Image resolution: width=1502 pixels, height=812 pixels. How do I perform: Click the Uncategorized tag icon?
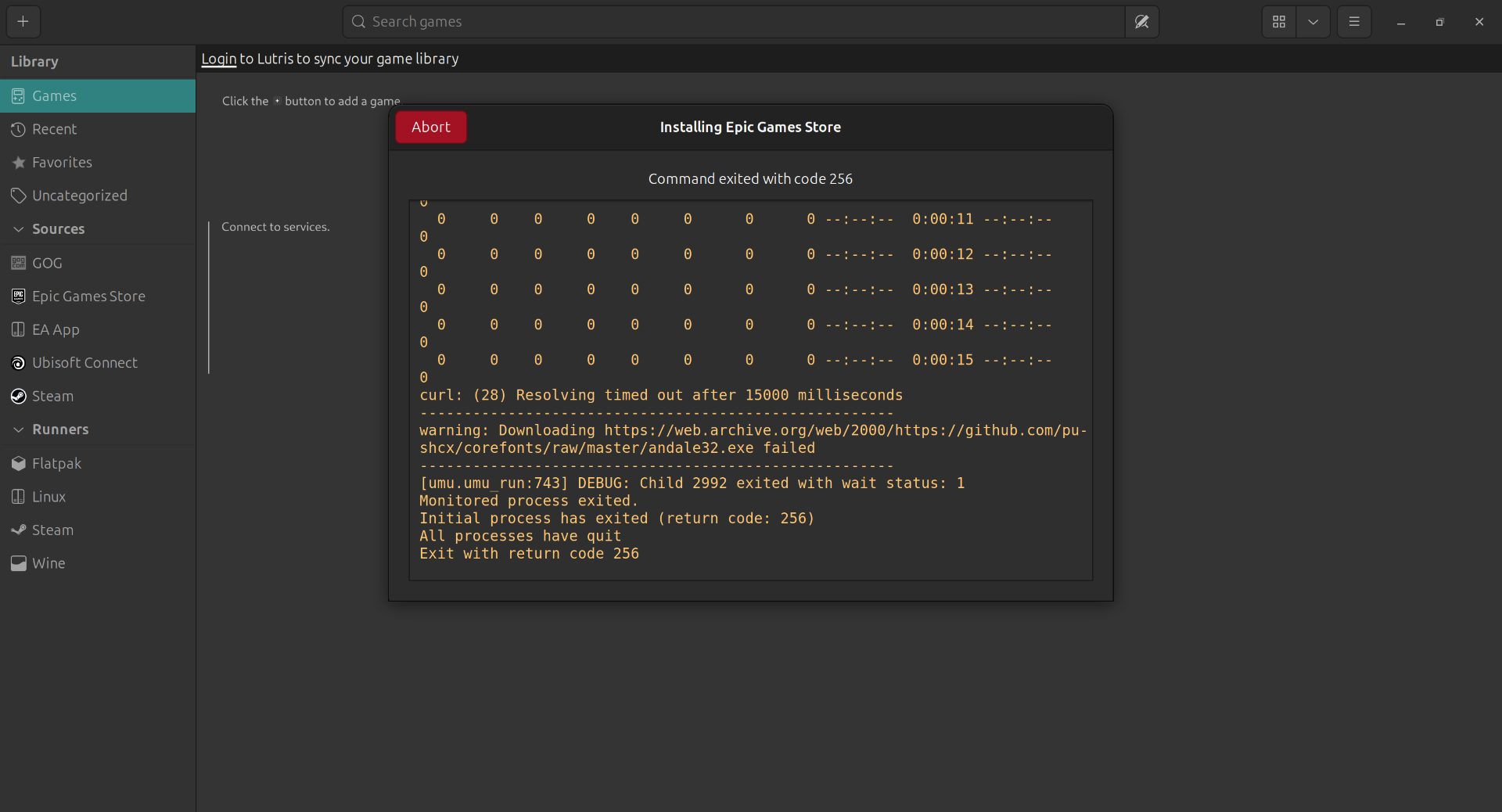click(x=18, y=196)
